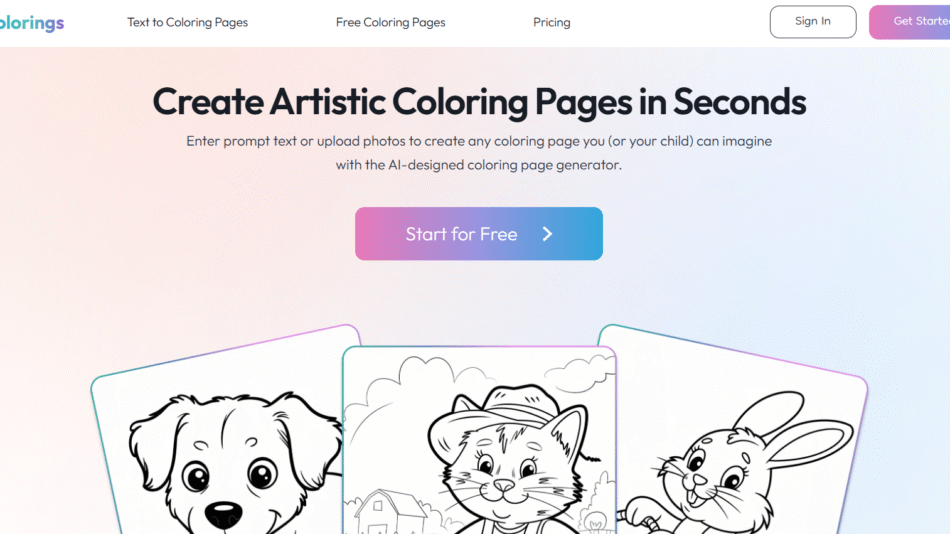Click the AI-designed coloring page generator text
This screenshot has width=950, height=534.
click(x=505, y=165)
